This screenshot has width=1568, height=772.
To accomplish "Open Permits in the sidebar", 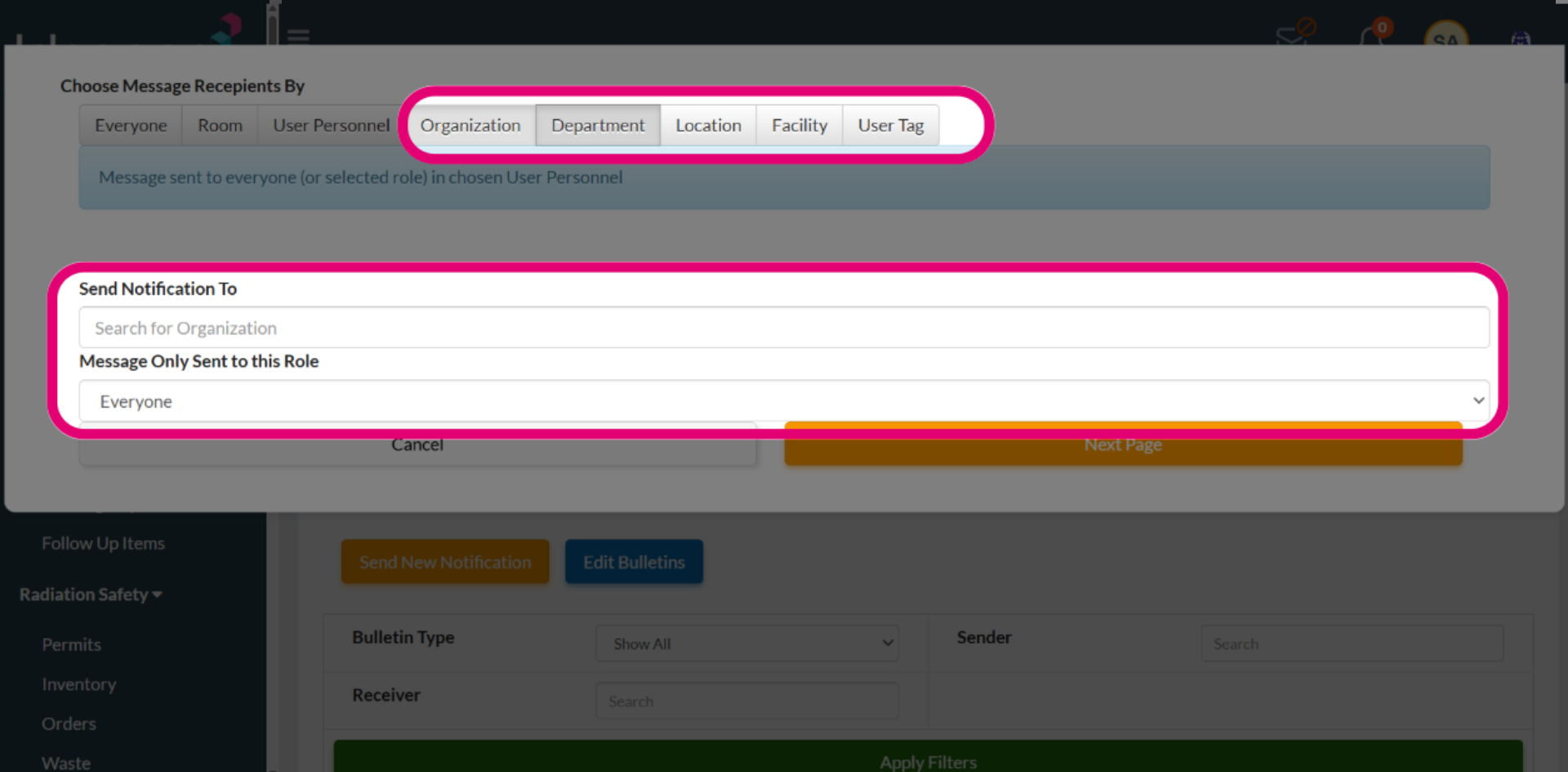I will (72, 645).
